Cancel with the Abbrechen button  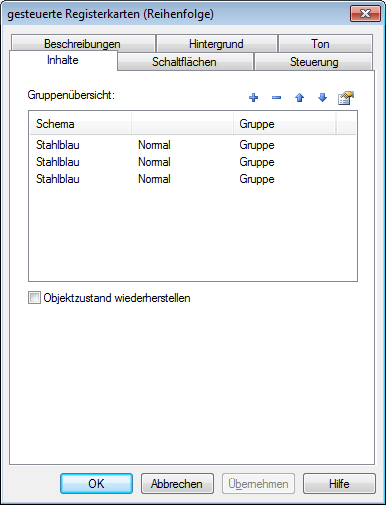click(177, 484)
